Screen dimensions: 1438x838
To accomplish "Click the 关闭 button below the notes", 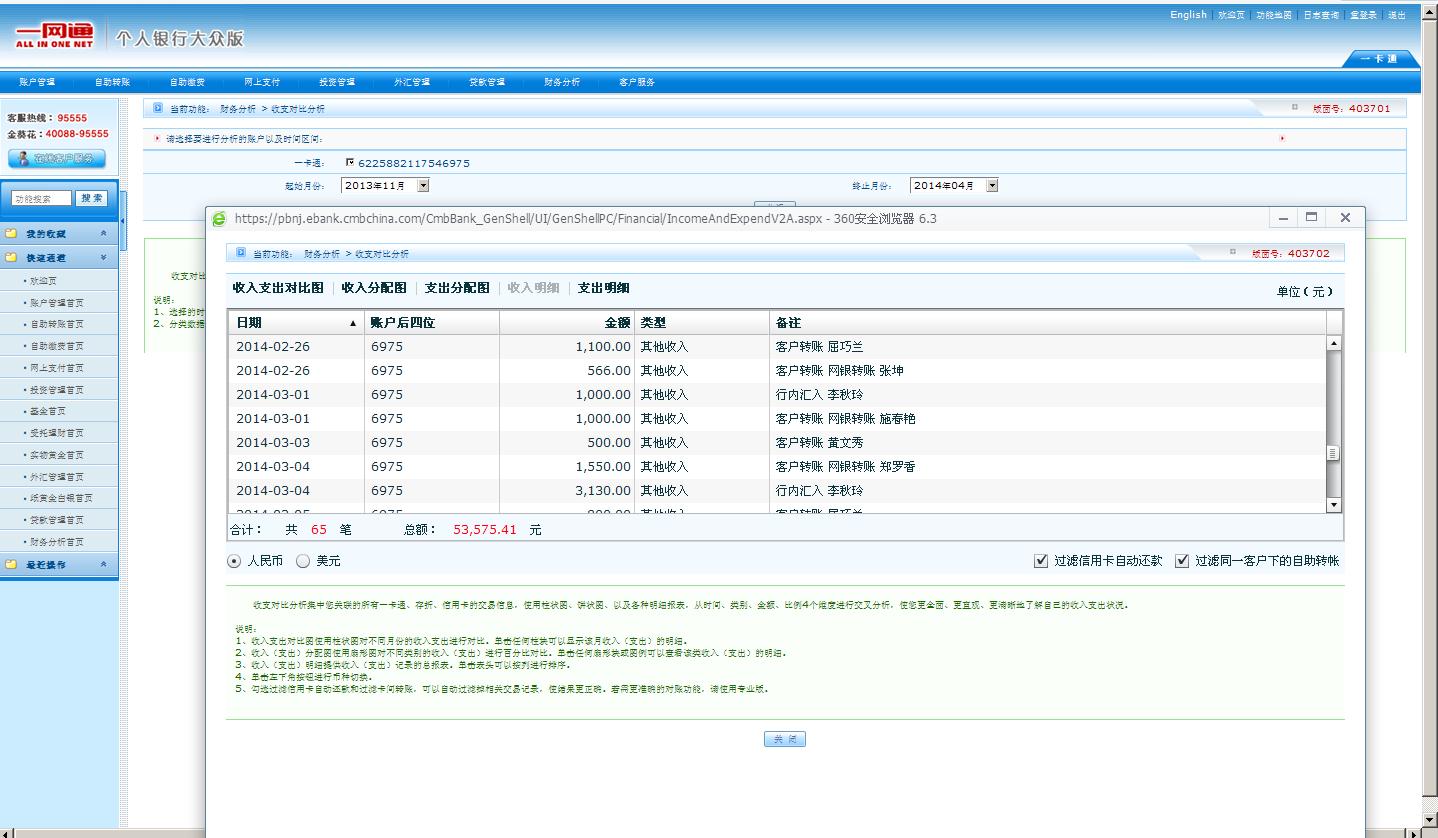I will (784, 739).
